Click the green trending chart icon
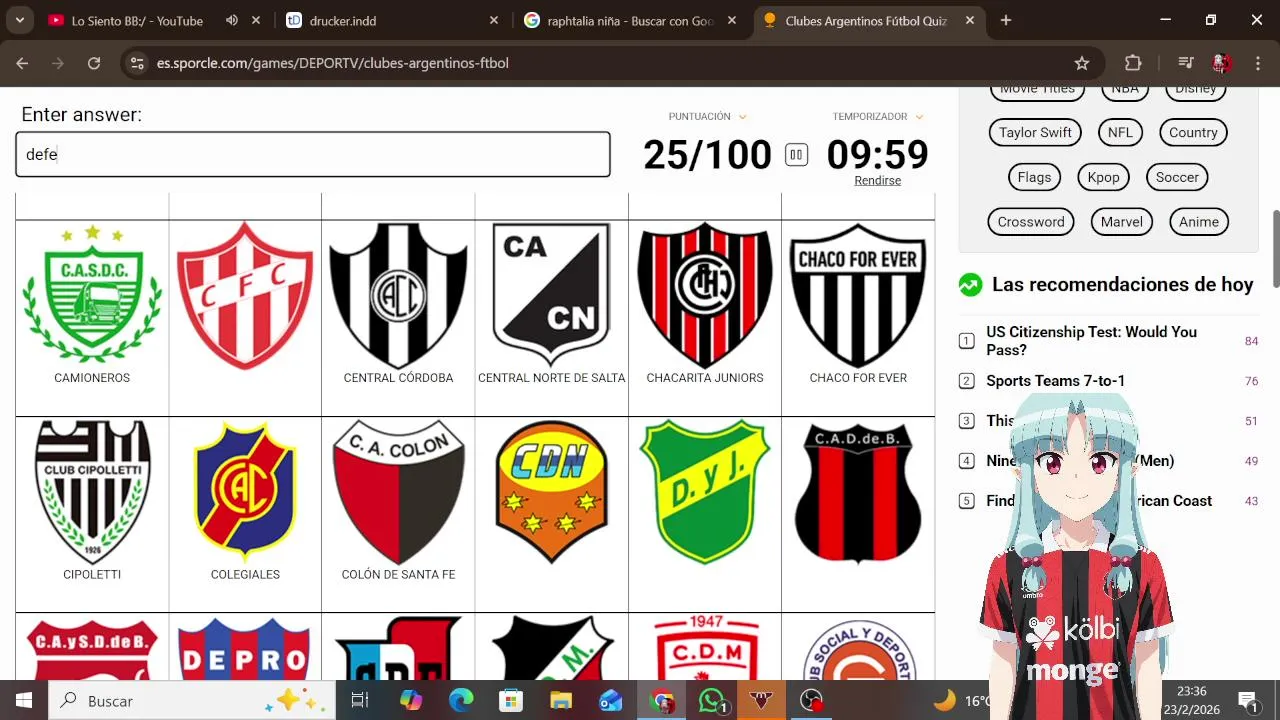Viewport: 1280px width, 720px height. (x=970, y=285)
